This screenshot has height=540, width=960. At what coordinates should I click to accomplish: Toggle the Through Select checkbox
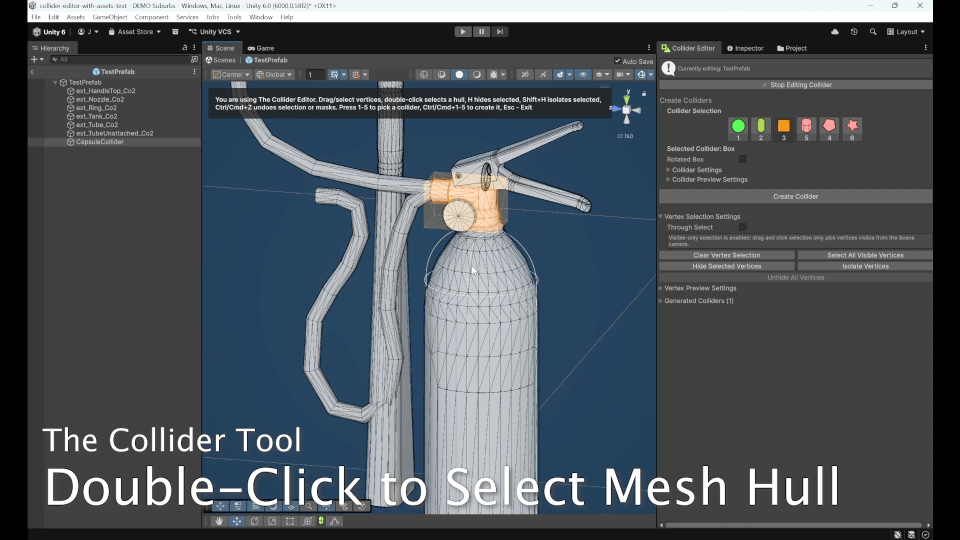pyautogui.click(x=742, y=227)
